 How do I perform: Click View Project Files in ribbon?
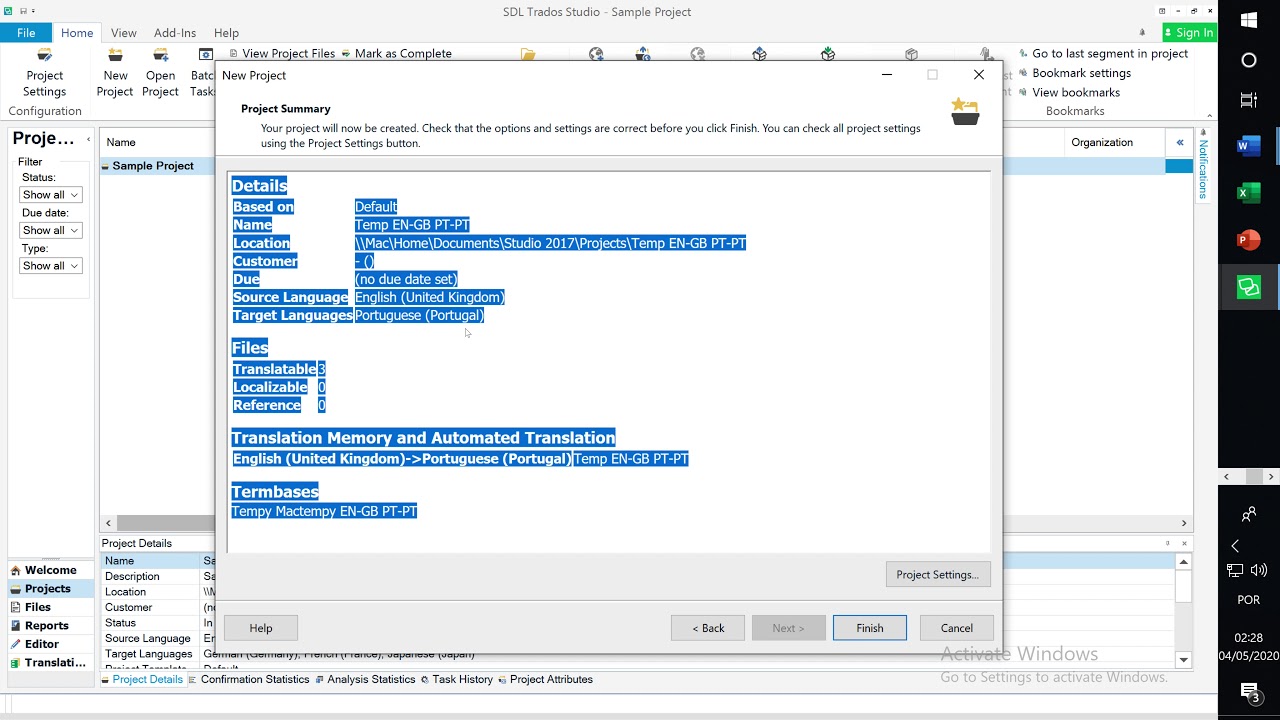pos(282,53)
